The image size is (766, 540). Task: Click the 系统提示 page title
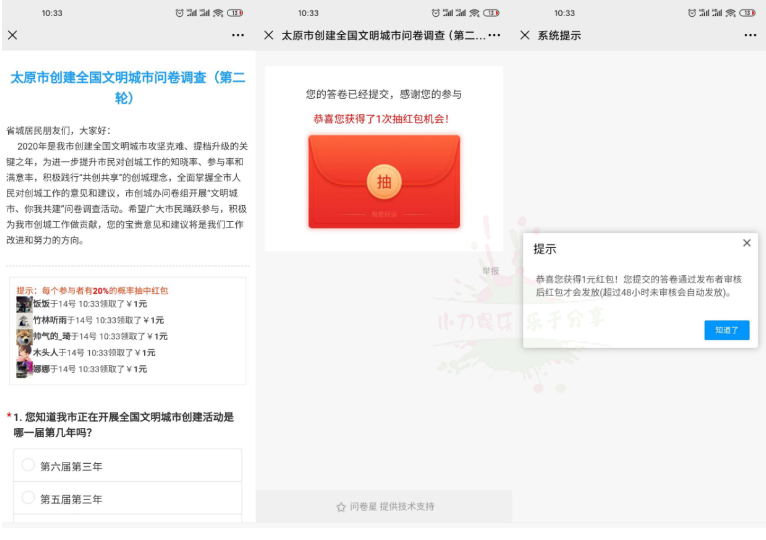click(559, 36)
